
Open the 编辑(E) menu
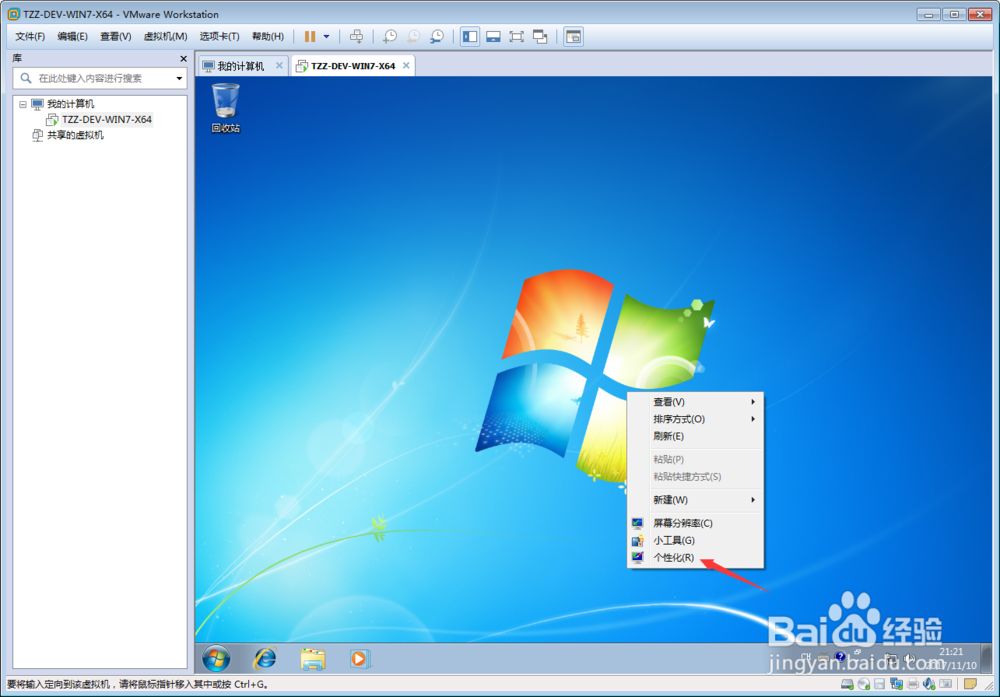click(73, 36)
